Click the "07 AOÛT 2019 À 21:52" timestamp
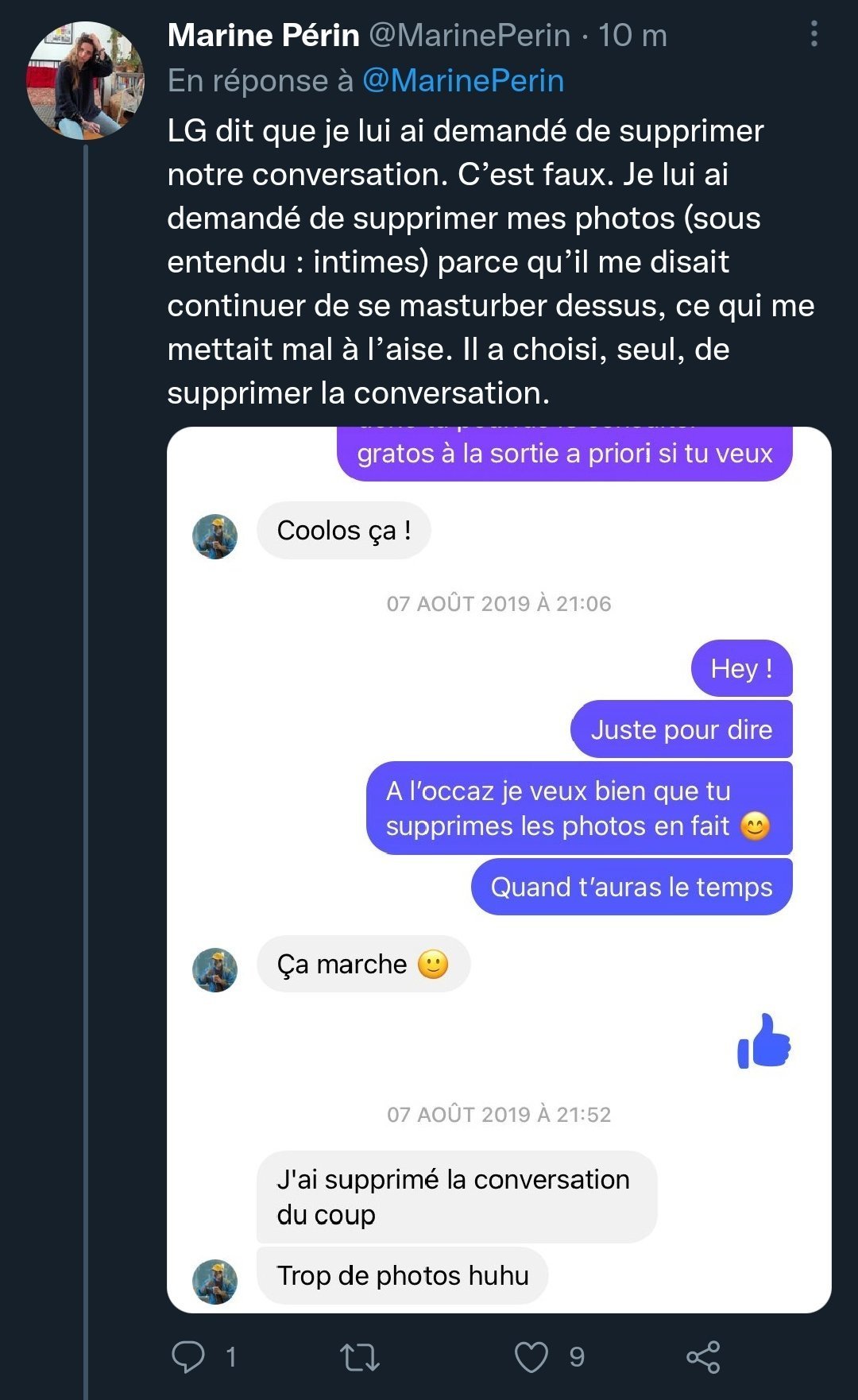858x1400 pixels. [499, 1114]
